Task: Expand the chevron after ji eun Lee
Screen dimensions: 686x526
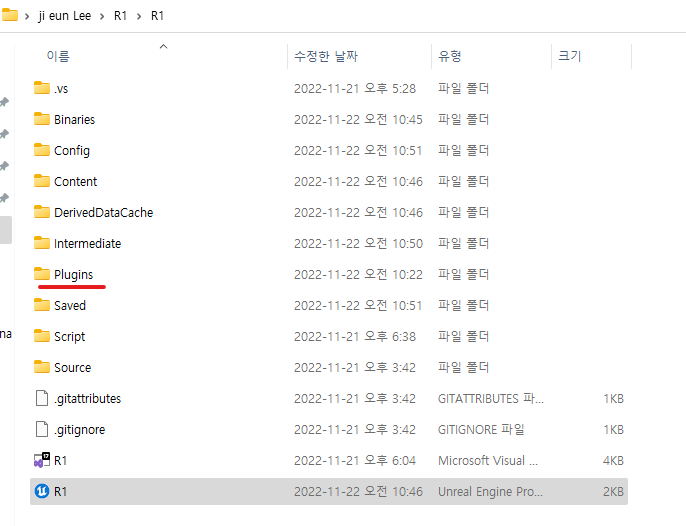Action: click(x=102, y=16)
